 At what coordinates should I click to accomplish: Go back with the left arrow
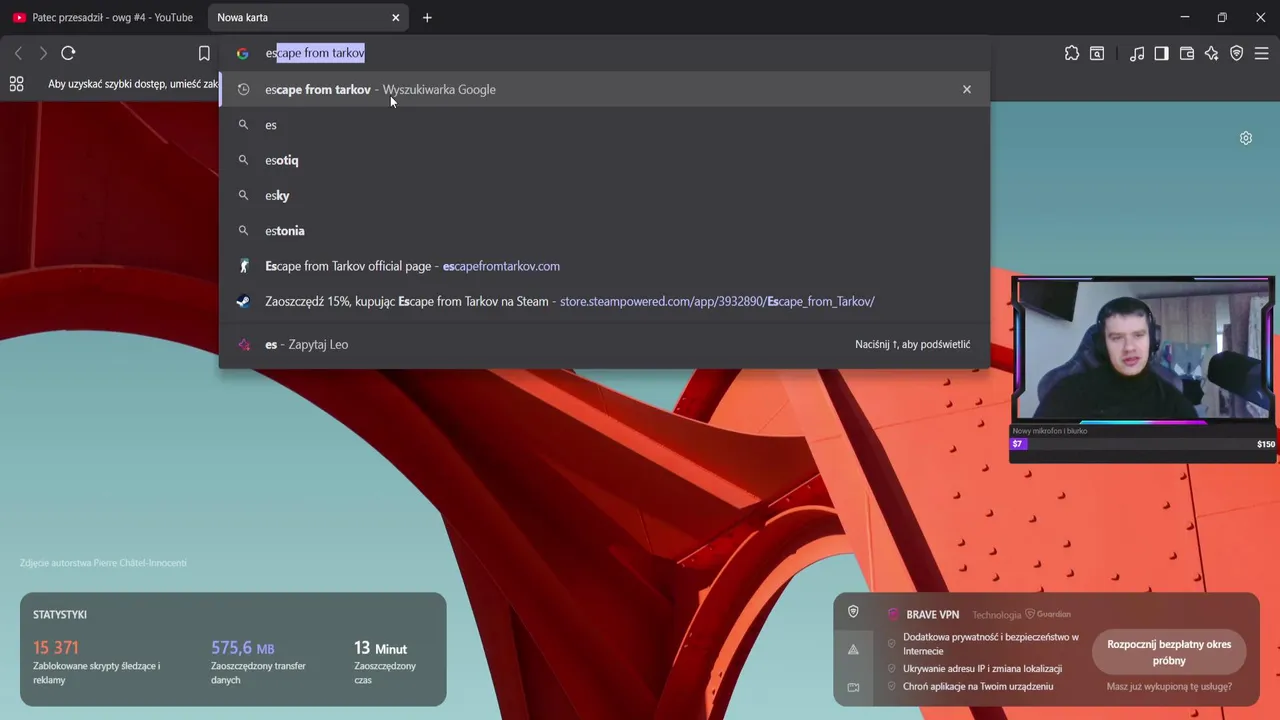click(x=18, y=53)
